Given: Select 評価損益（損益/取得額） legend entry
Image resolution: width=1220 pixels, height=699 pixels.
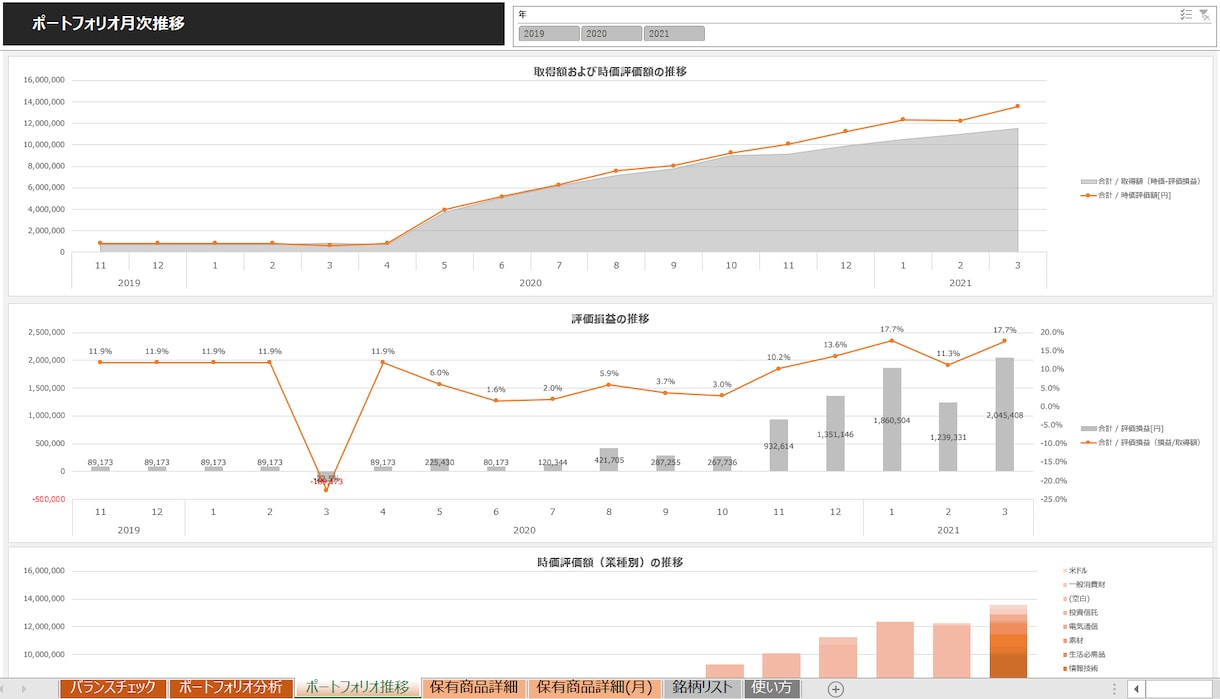Looking at the screenshot, I should [x=1140, y=442].
